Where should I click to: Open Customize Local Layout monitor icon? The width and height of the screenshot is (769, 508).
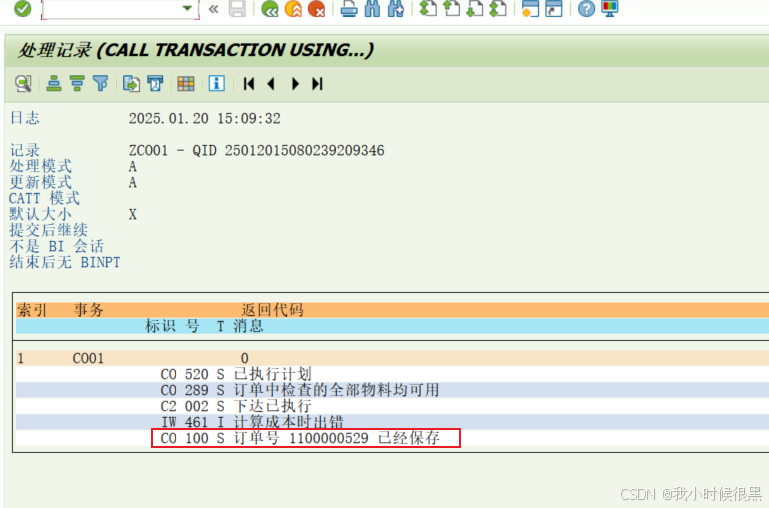(x=610, y=8)
